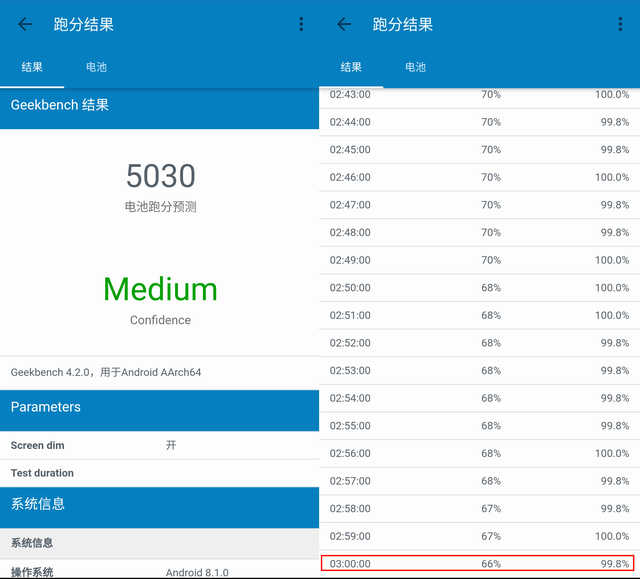This screenshot has width=640, height=579.
Task: Select the 02:53:00 row
Action: click(x=480, y=370)
